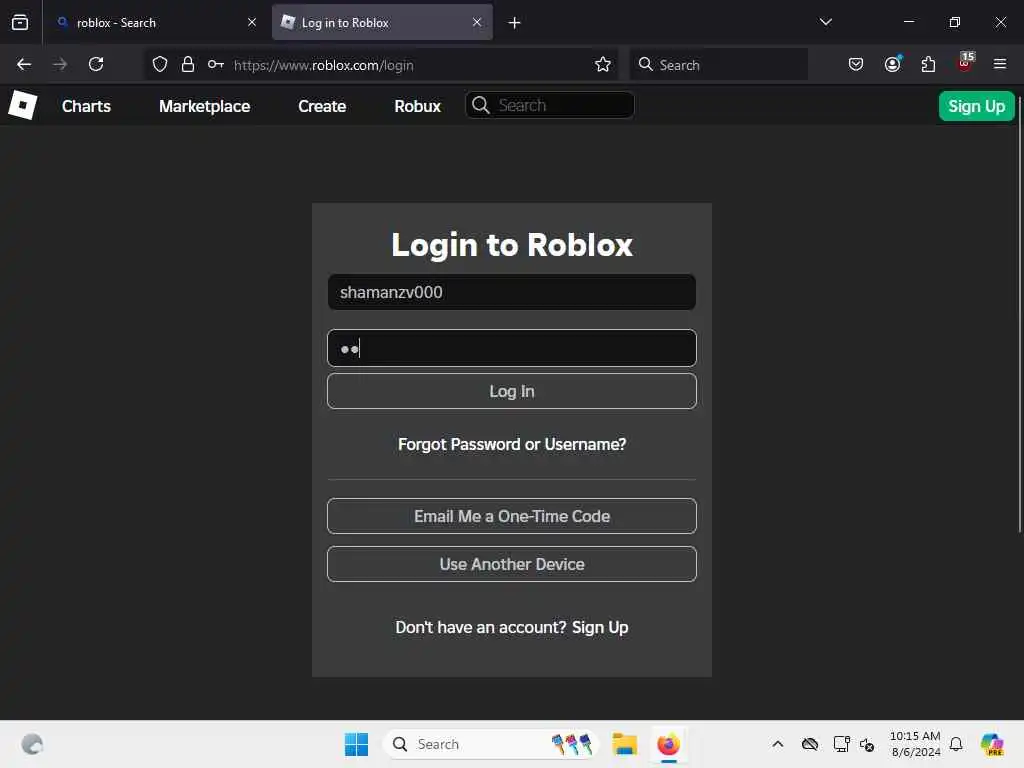Focus the username field with shamanzv000
Image resolution: width=1024 pixels, height=768 pixels.
coord(512,292)
